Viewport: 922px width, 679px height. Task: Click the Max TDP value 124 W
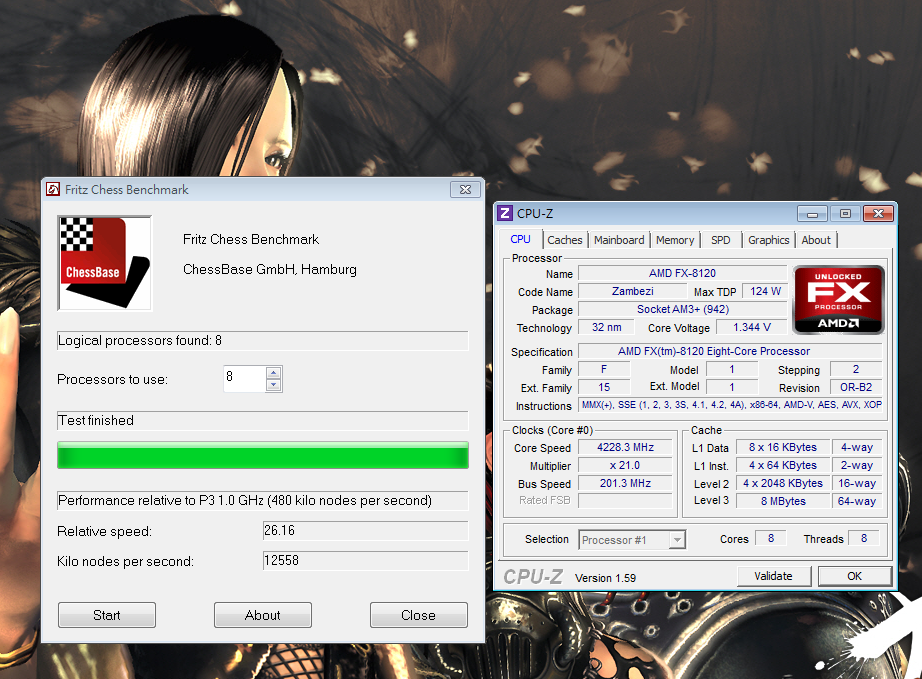pos(766,291)
